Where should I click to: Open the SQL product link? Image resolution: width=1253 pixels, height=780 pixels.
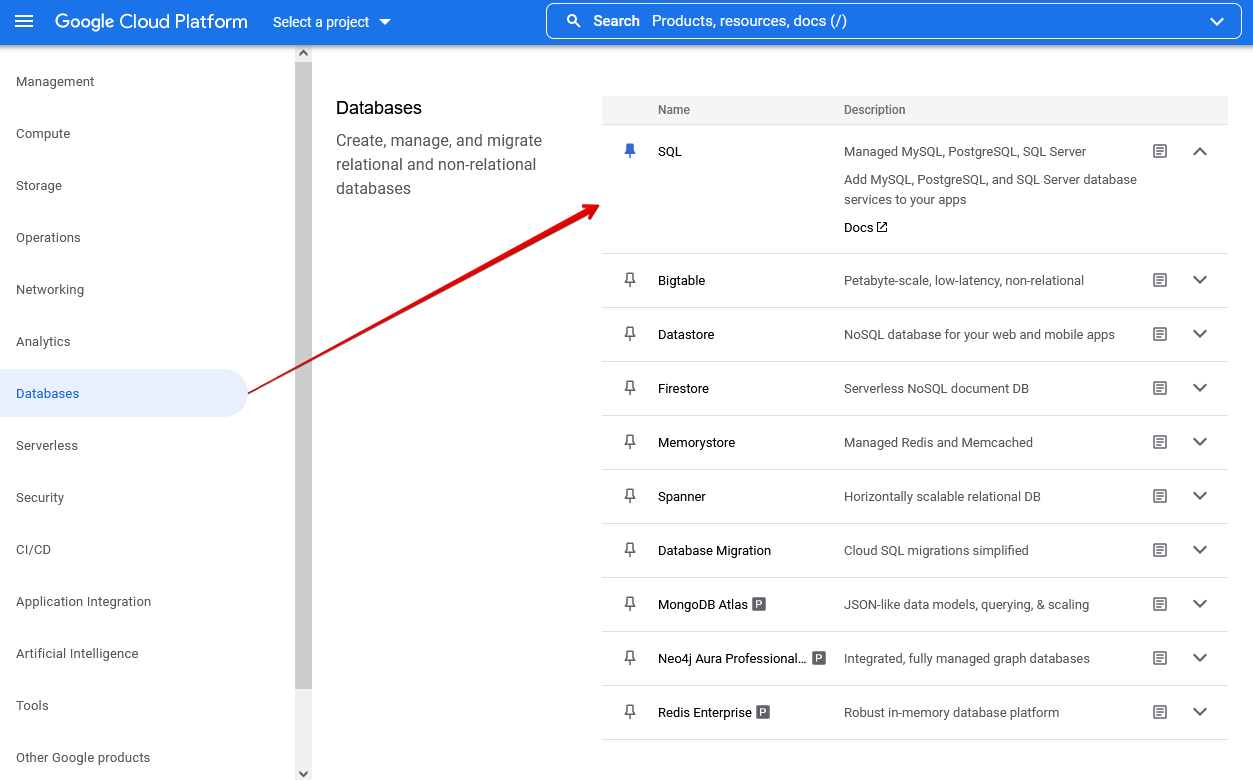[670, 152]
